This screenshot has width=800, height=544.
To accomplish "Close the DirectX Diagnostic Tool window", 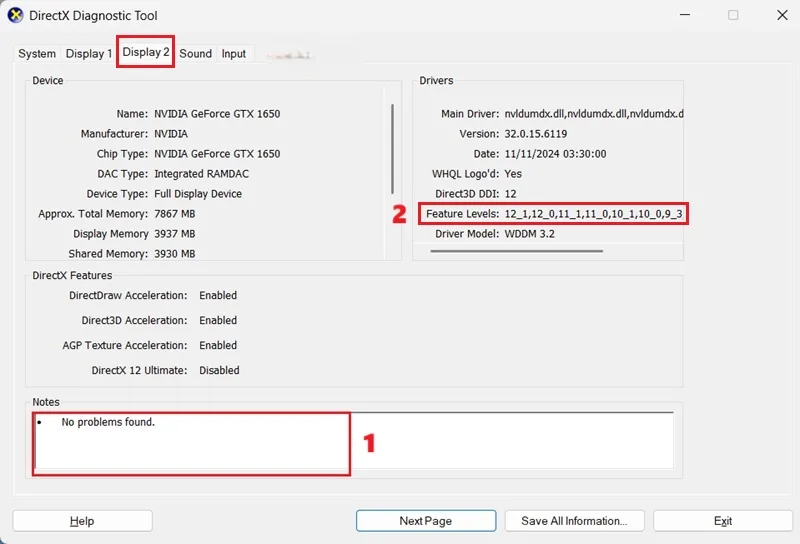I will pos(782,15).
